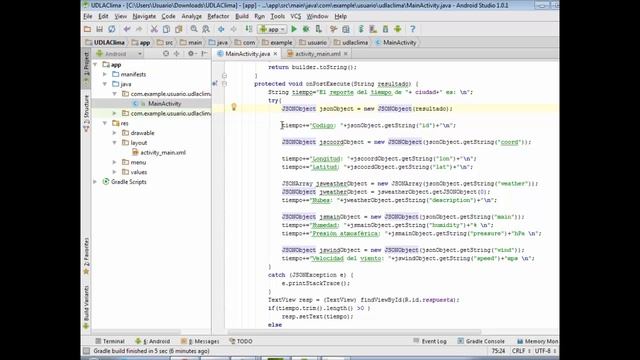
Task: Open Project panel settings gear icon
Action: tap(191, 53)
